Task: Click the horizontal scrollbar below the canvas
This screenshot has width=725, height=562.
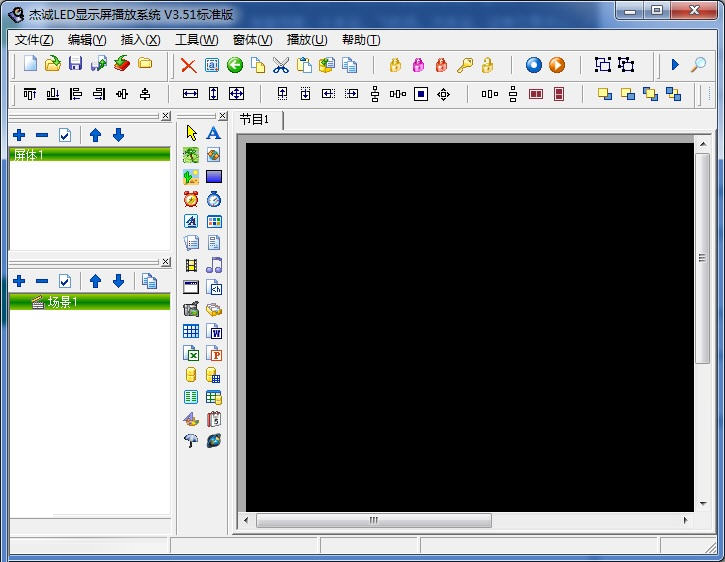Action: (x=373, y=521)
